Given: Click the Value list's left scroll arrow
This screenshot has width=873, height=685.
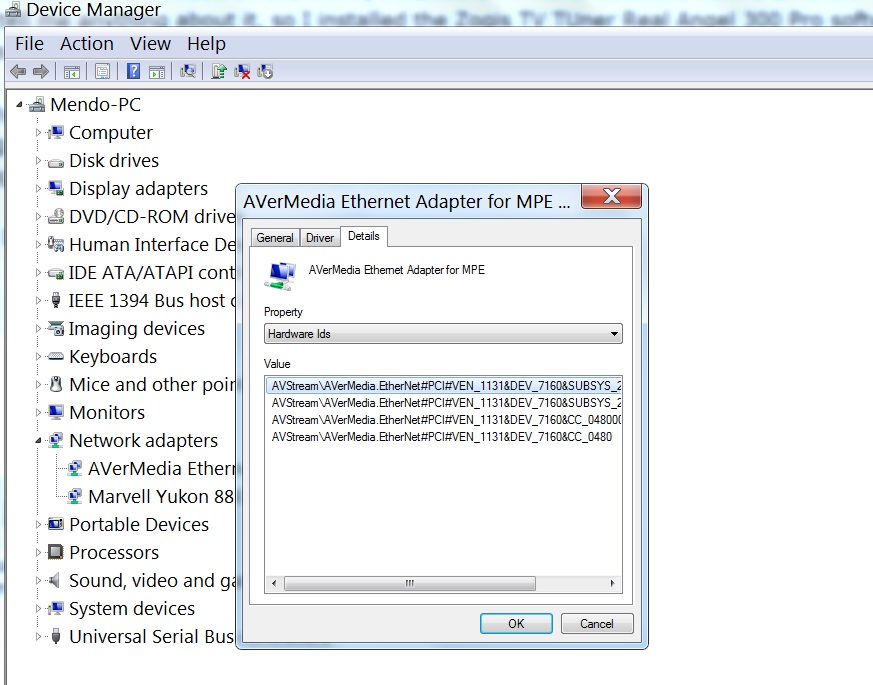Looking at the screenshot, I should point(273,583).
